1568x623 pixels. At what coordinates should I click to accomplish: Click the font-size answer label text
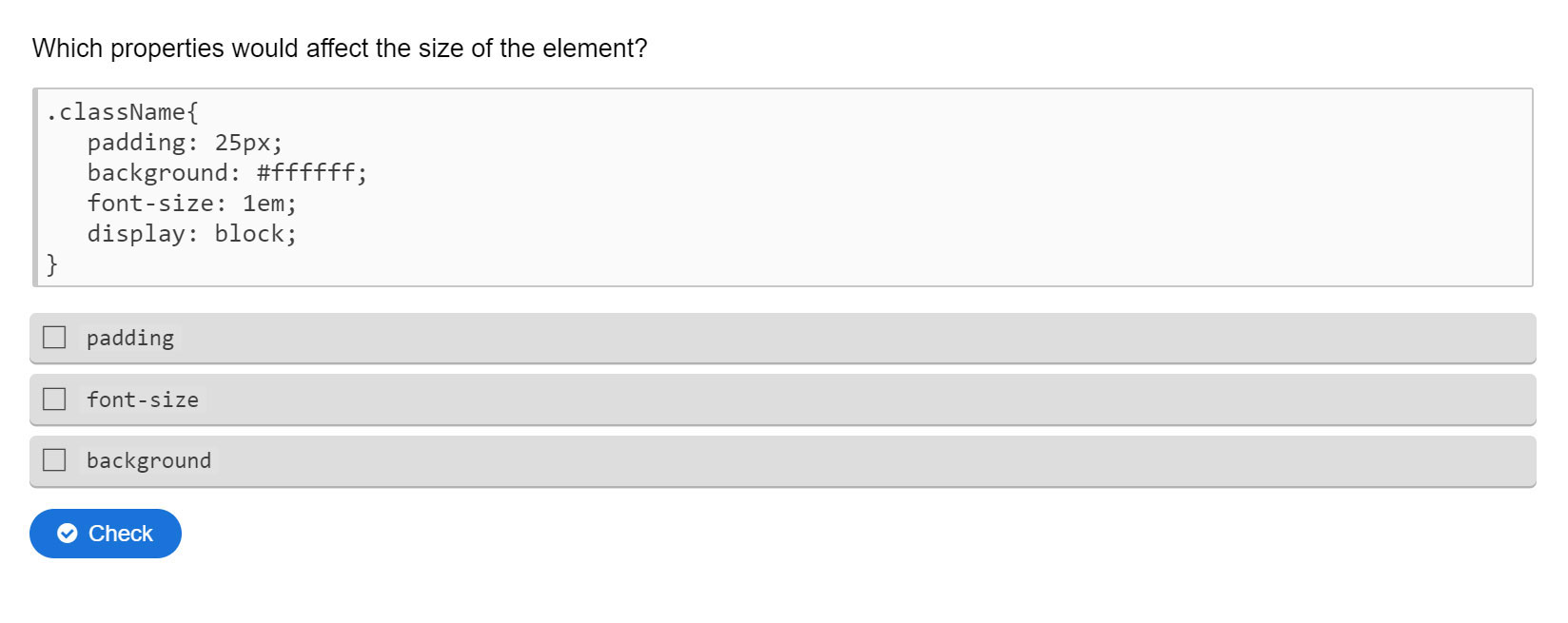(x=142, y=399)
